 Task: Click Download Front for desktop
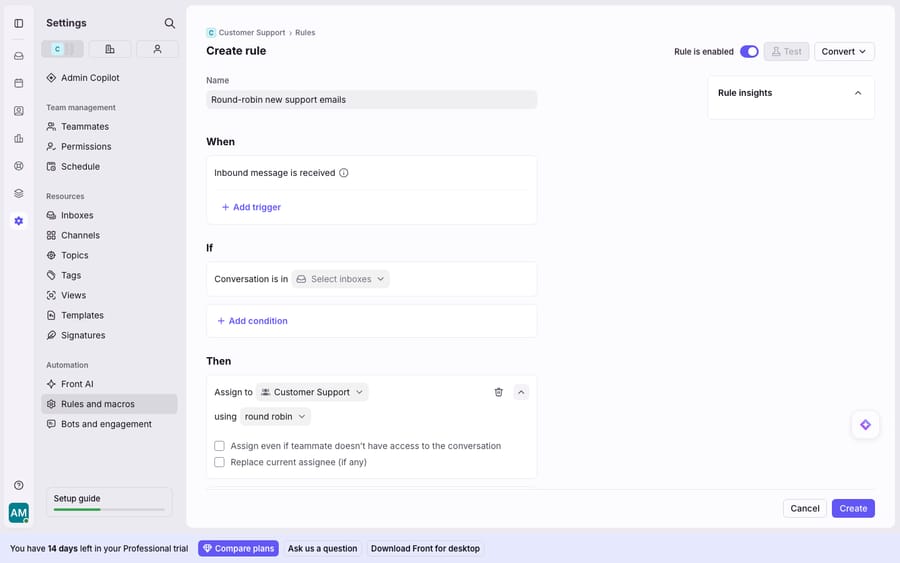coord(425,549)
